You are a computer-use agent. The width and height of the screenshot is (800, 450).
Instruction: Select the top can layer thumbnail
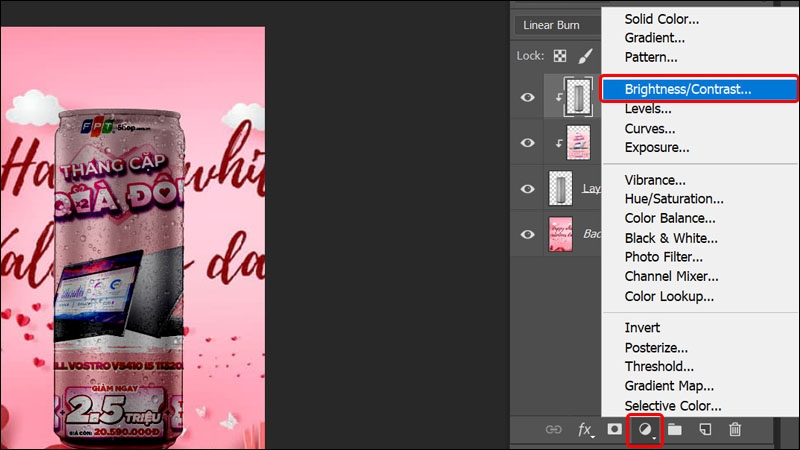(578, 96)
